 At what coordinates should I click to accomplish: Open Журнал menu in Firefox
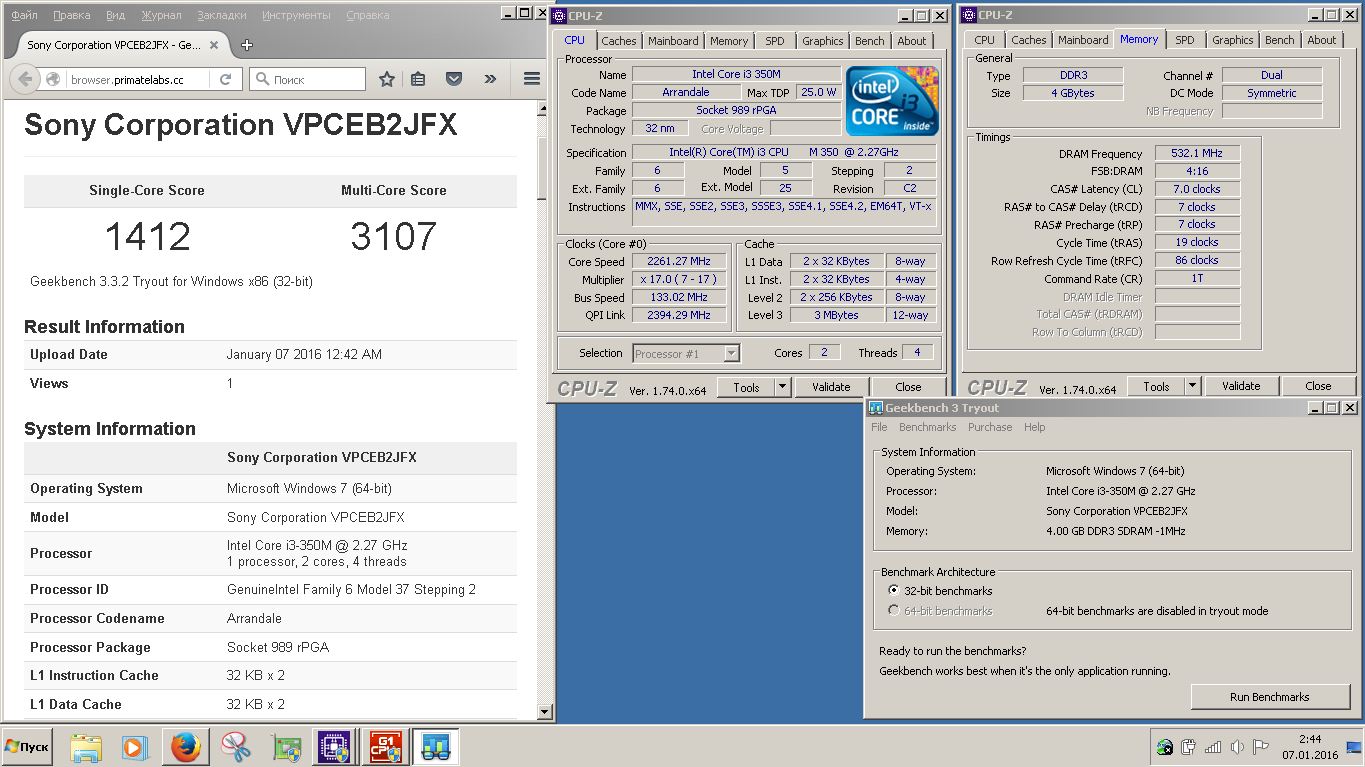click(x=161, y=16)
